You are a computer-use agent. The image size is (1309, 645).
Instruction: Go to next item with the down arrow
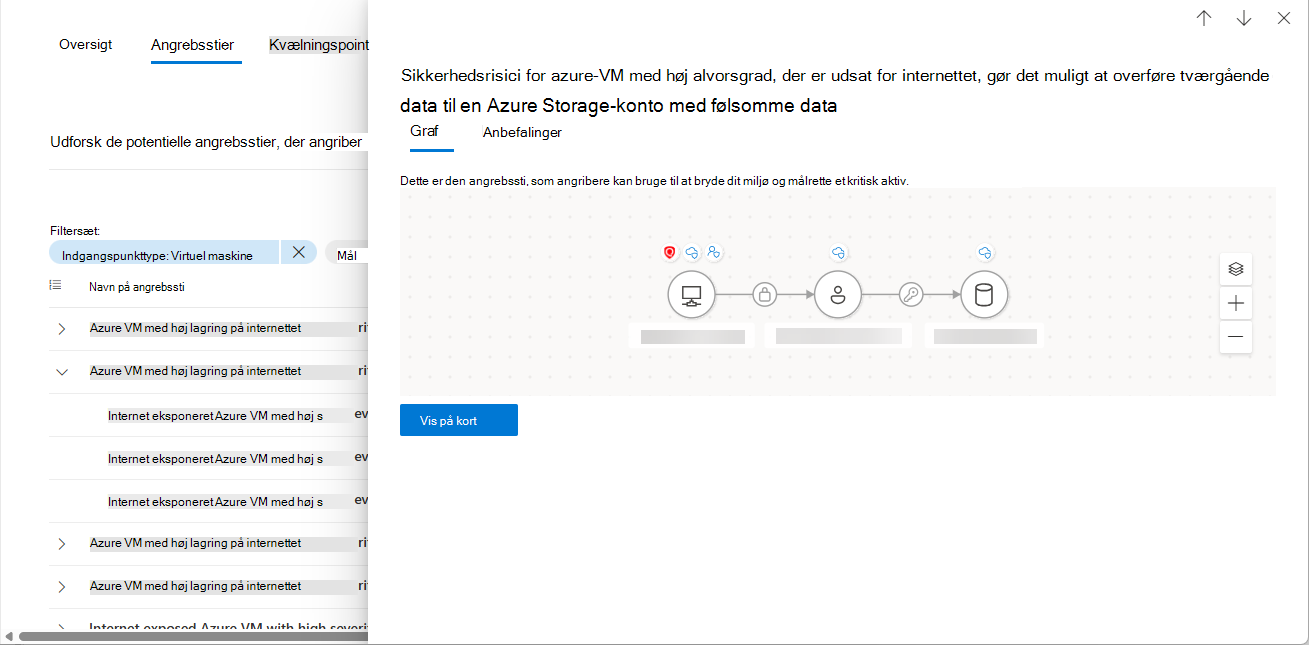[x=1244, y=18]
